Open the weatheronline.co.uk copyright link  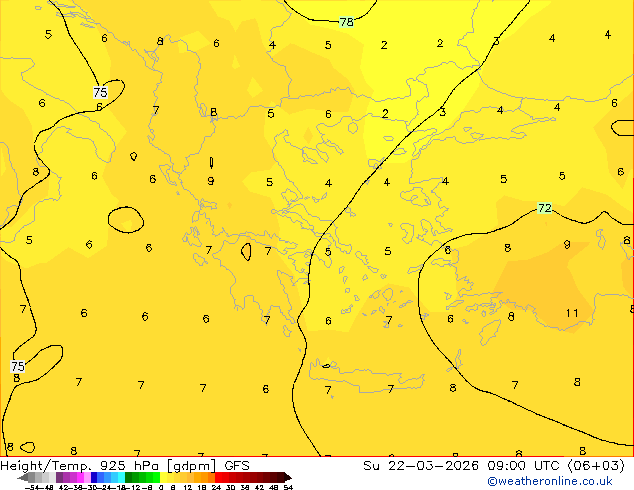pyautogui.click(x=550, y=481)
